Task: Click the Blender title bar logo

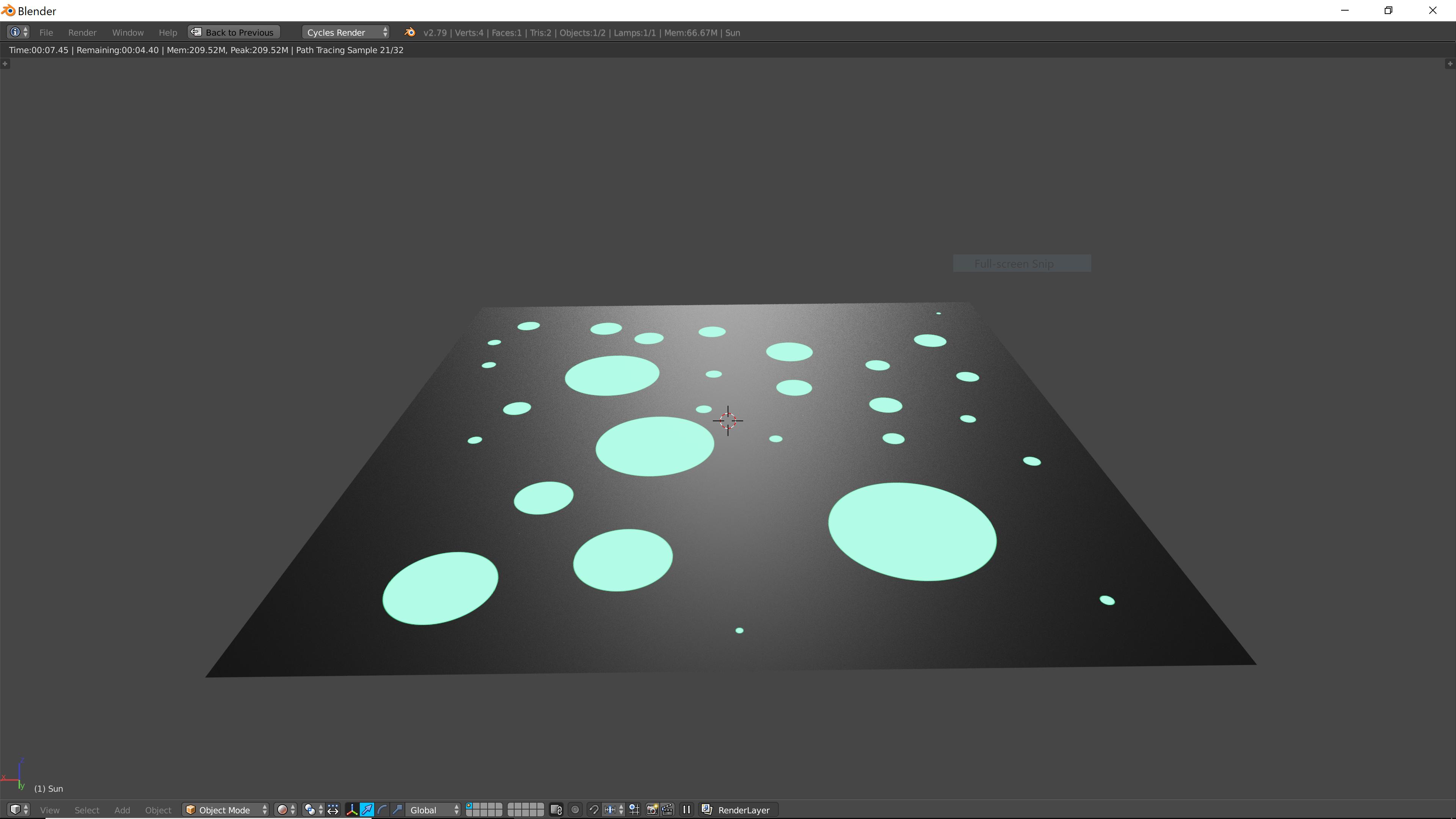Action: click(8, 11)
